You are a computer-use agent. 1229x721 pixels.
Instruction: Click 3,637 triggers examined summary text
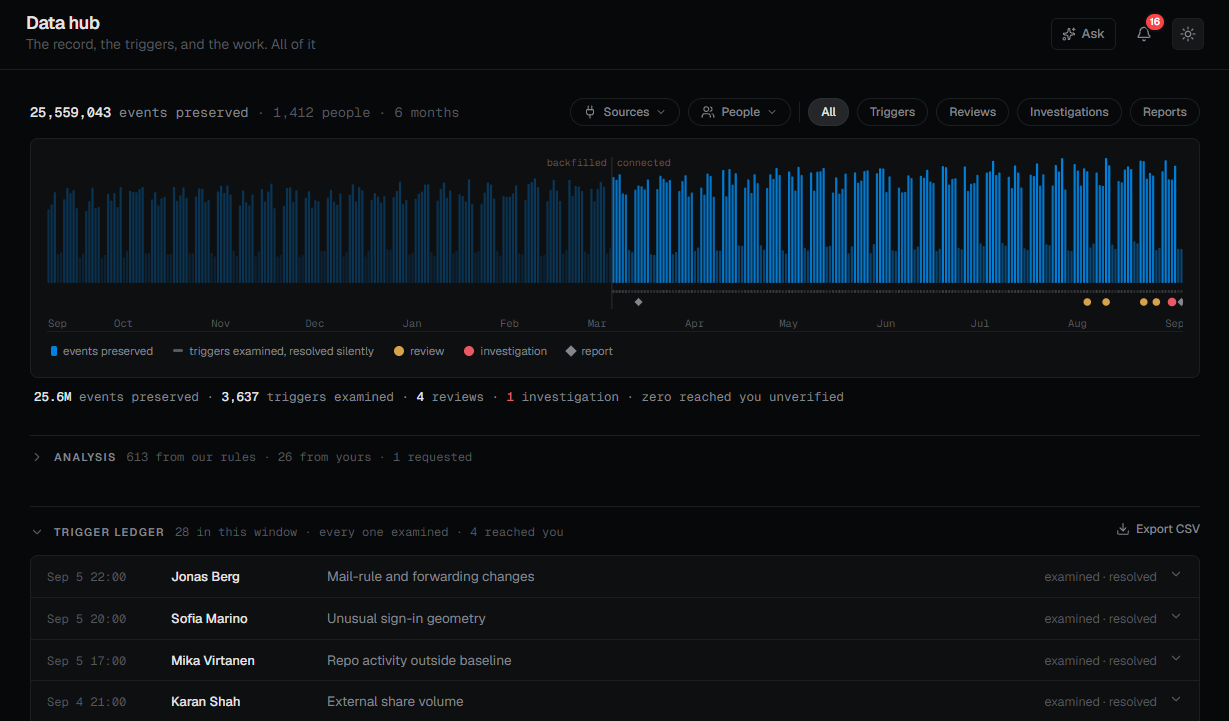307,397
